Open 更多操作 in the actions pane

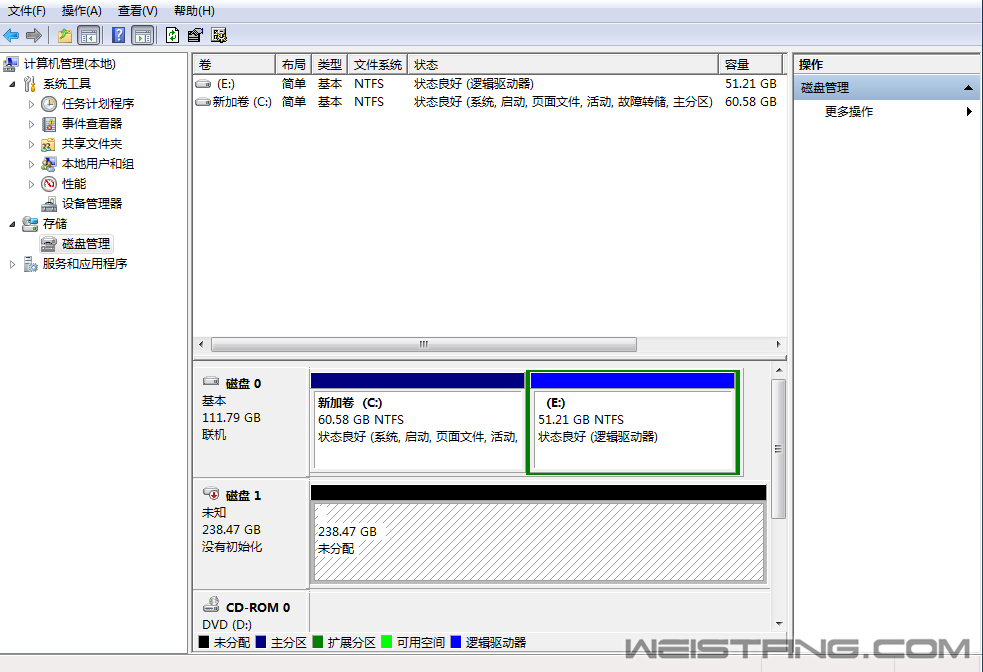849,112
